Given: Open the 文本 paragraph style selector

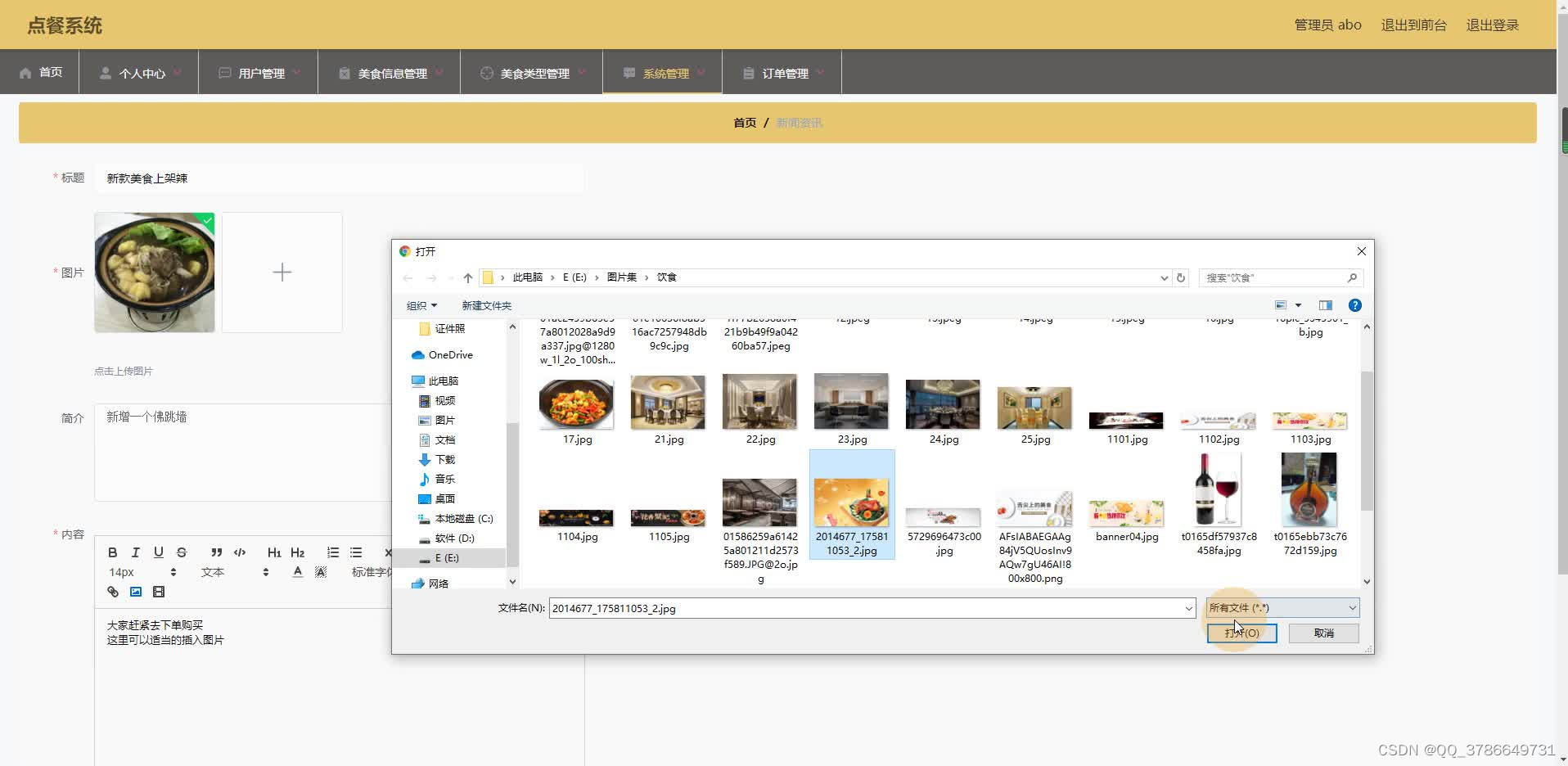Looking at the screenshot, I should coord(235,572).
